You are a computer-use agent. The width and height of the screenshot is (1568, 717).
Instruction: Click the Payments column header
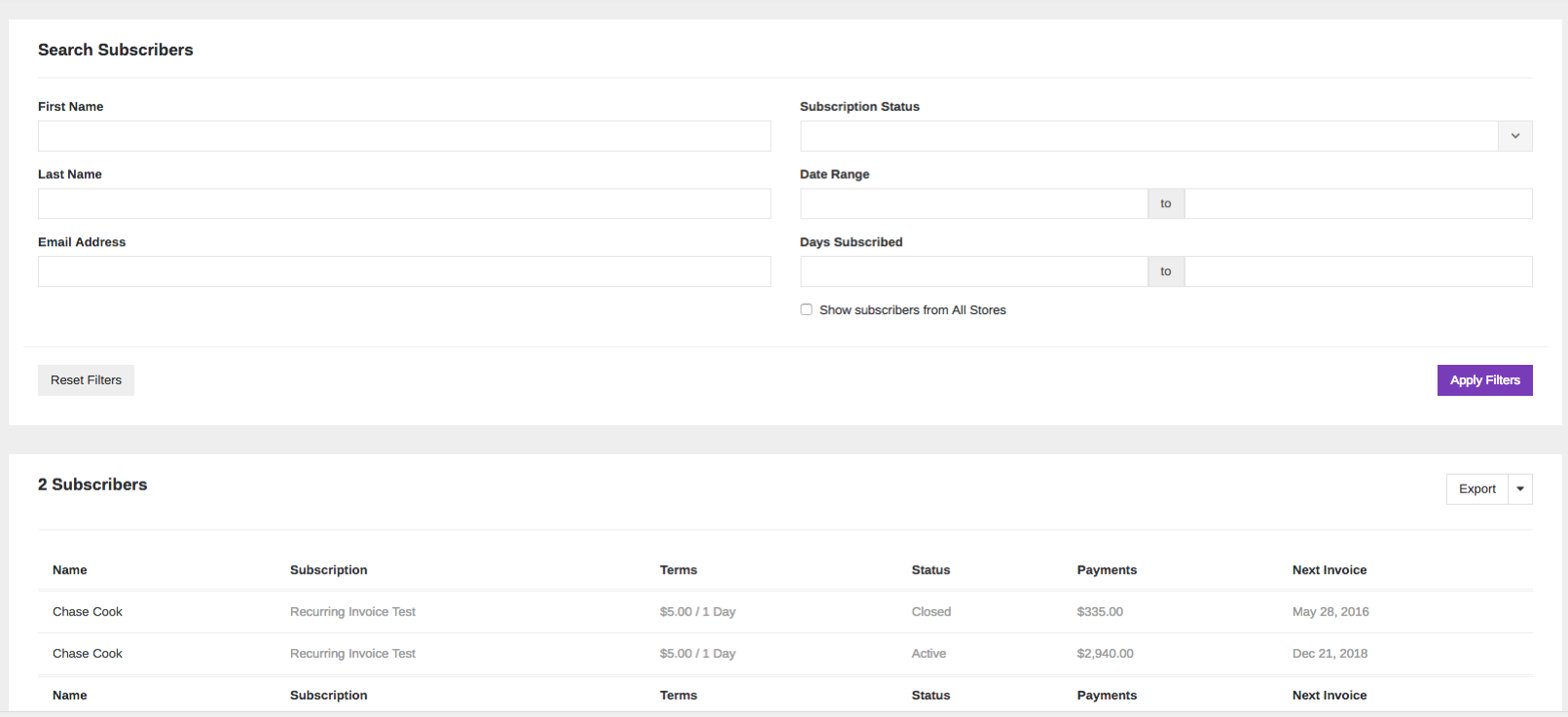[x=1107, y=570]
